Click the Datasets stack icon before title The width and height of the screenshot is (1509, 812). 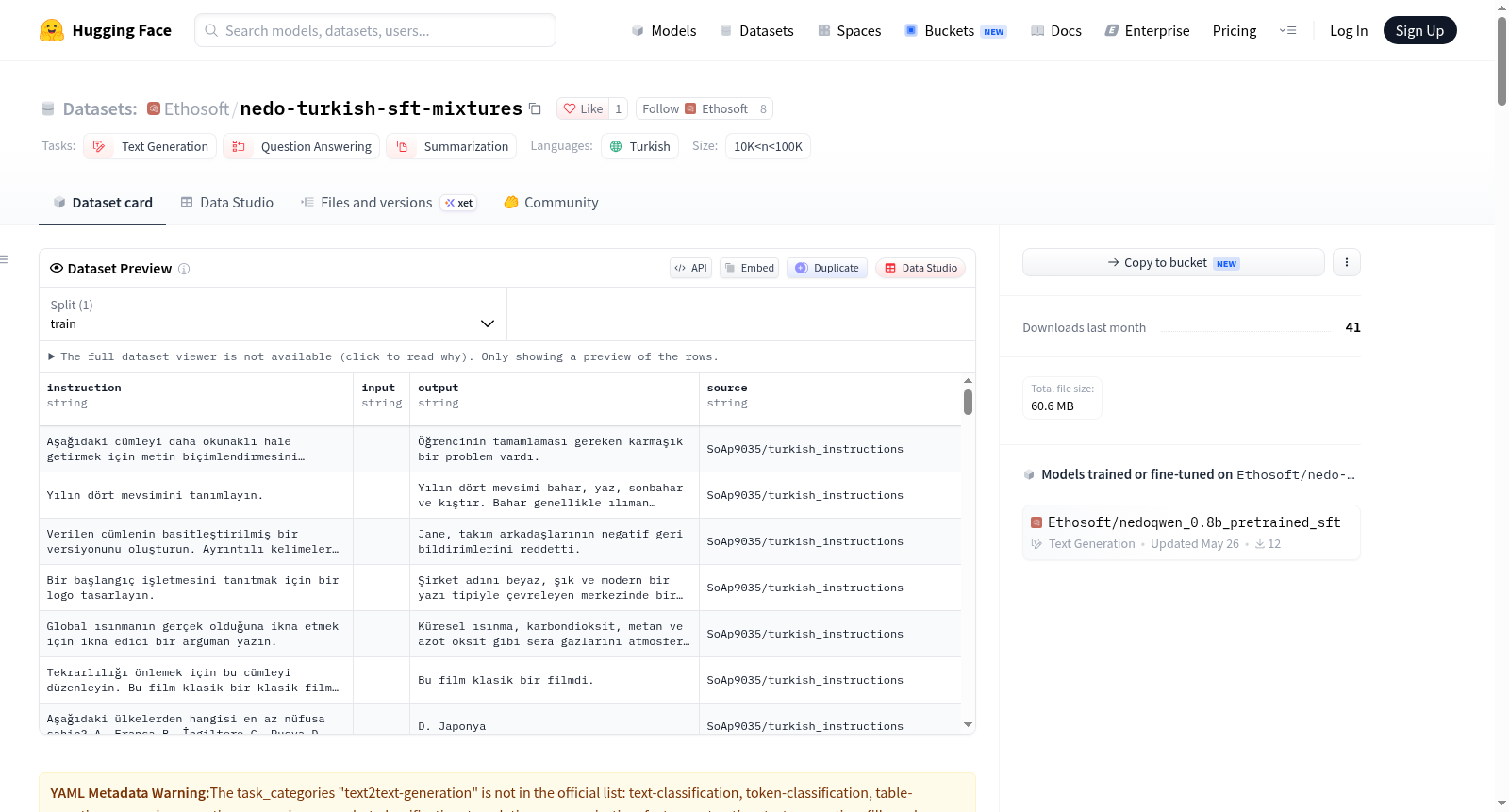click(x=48, y=109)
